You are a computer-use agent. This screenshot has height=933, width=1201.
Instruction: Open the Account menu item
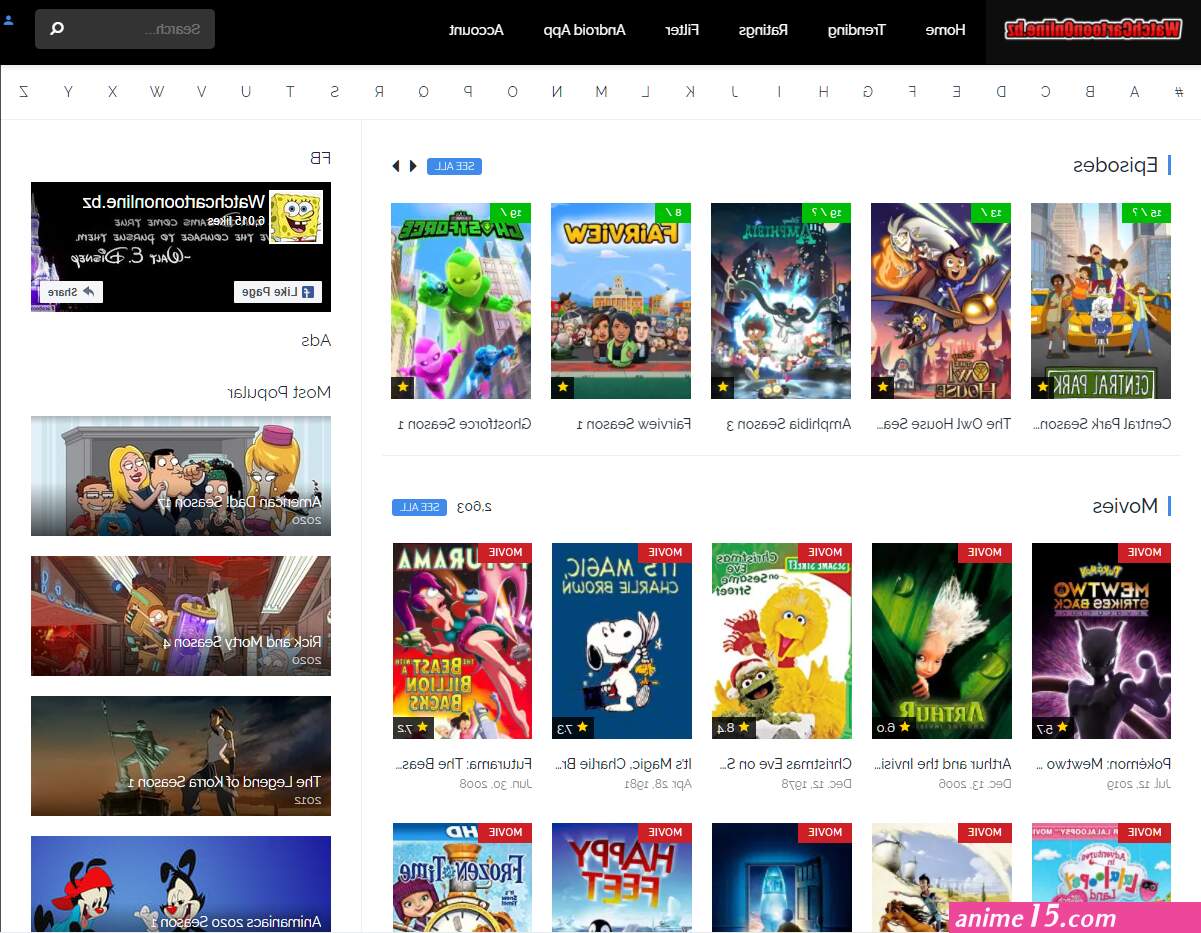pos(476,29)
